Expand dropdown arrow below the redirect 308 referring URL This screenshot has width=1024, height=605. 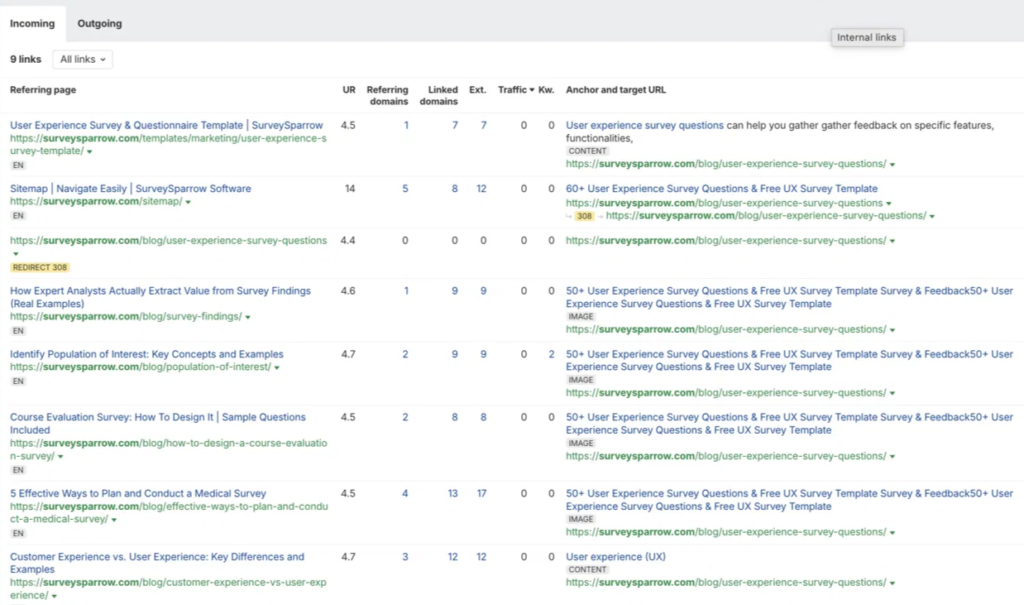click(x=16, y=254)
